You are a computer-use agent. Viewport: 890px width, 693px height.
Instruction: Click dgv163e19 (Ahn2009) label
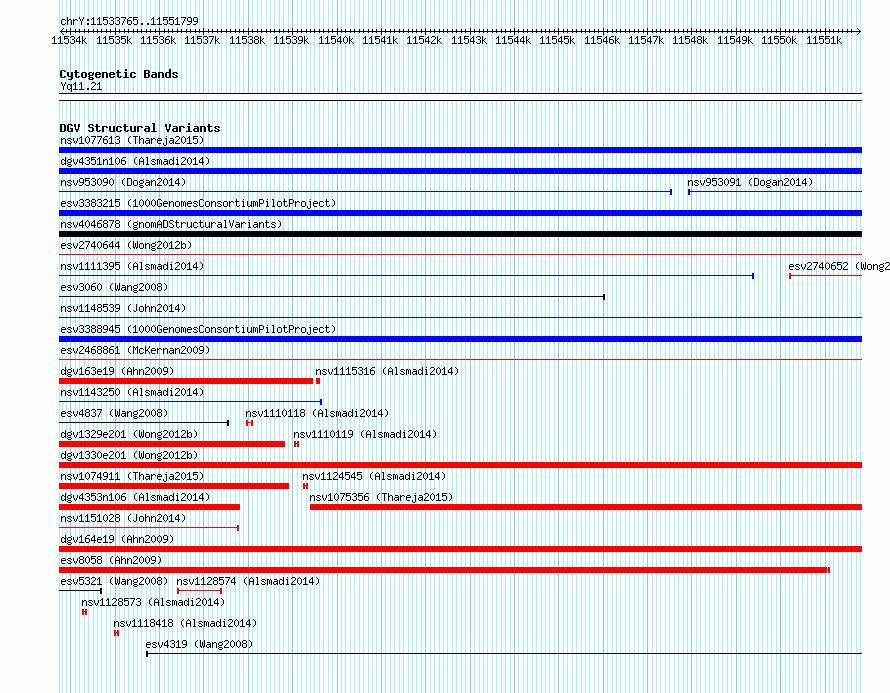click(x=117, y=371)
